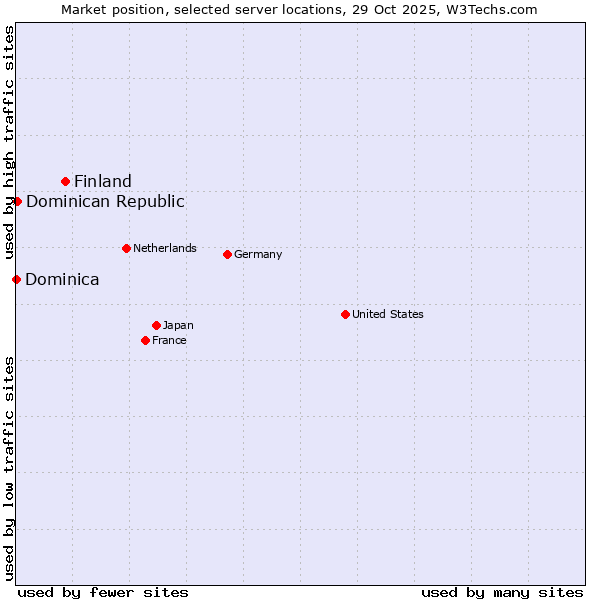Click the chart title mentioning W3Techs.com
The height and width of the screenshot is (600, 600).
click(299, 9)
